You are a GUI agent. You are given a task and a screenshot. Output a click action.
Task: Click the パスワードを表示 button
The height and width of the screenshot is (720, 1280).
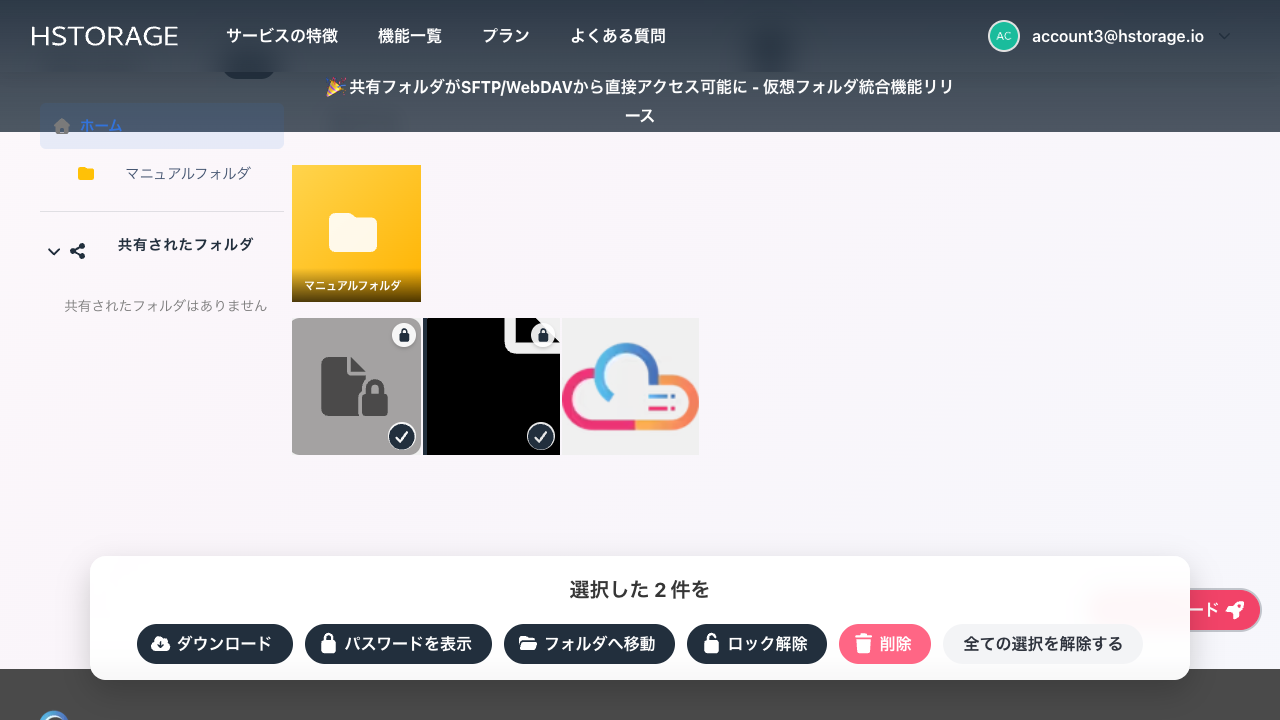point(398,644)
